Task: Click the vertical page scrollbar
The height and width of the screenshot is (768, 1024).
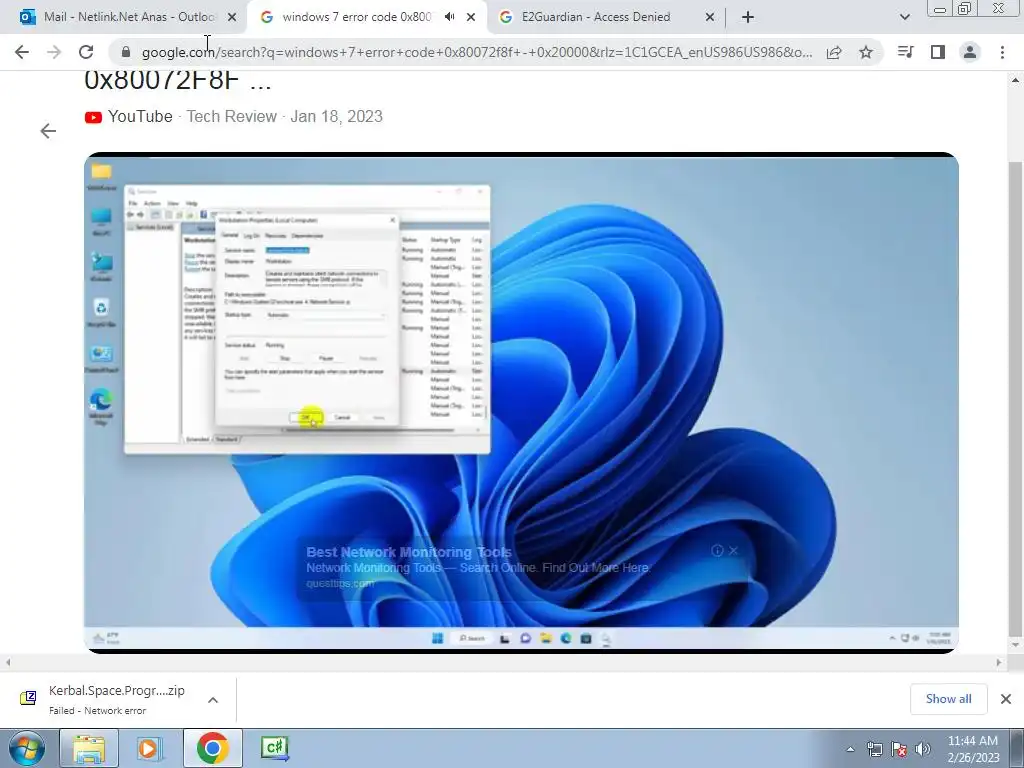Action: point(1015,398)
